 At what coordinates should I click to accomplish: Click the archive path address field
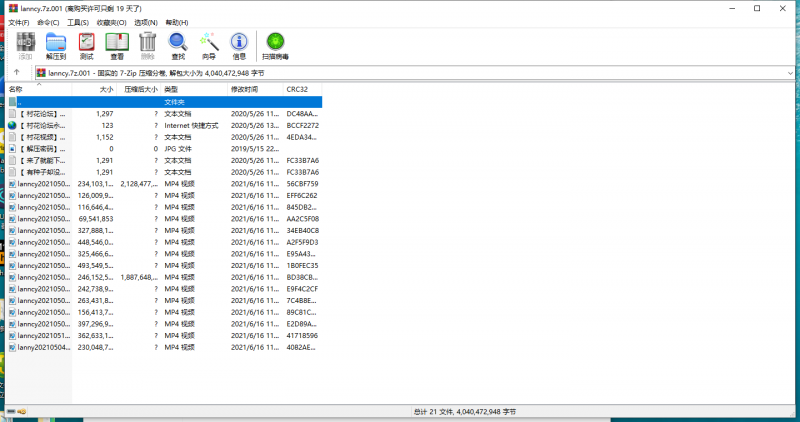(400, 73)
